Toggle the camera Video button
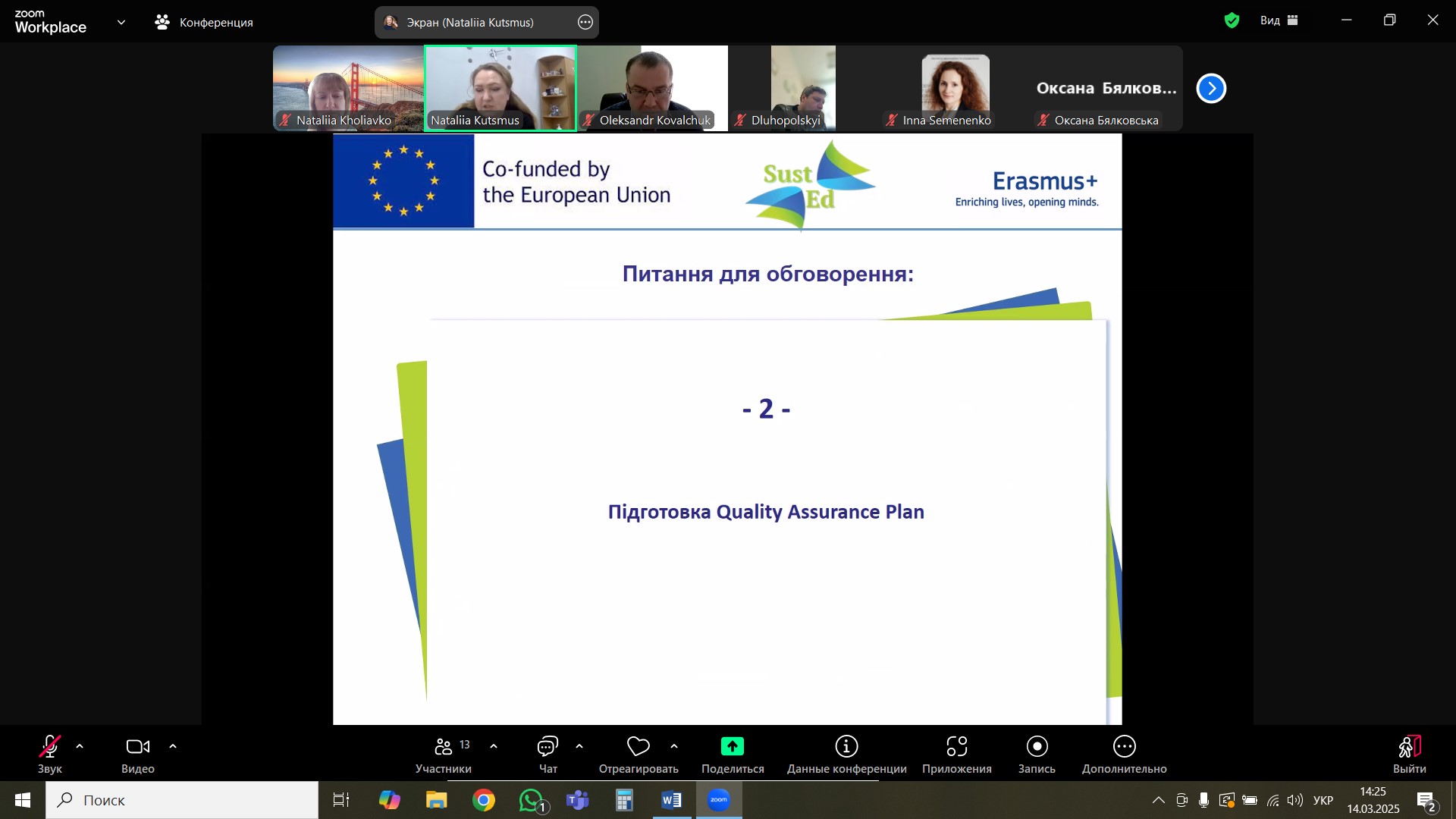Viewport: 1456px width, 819px height. coord(137,747)
